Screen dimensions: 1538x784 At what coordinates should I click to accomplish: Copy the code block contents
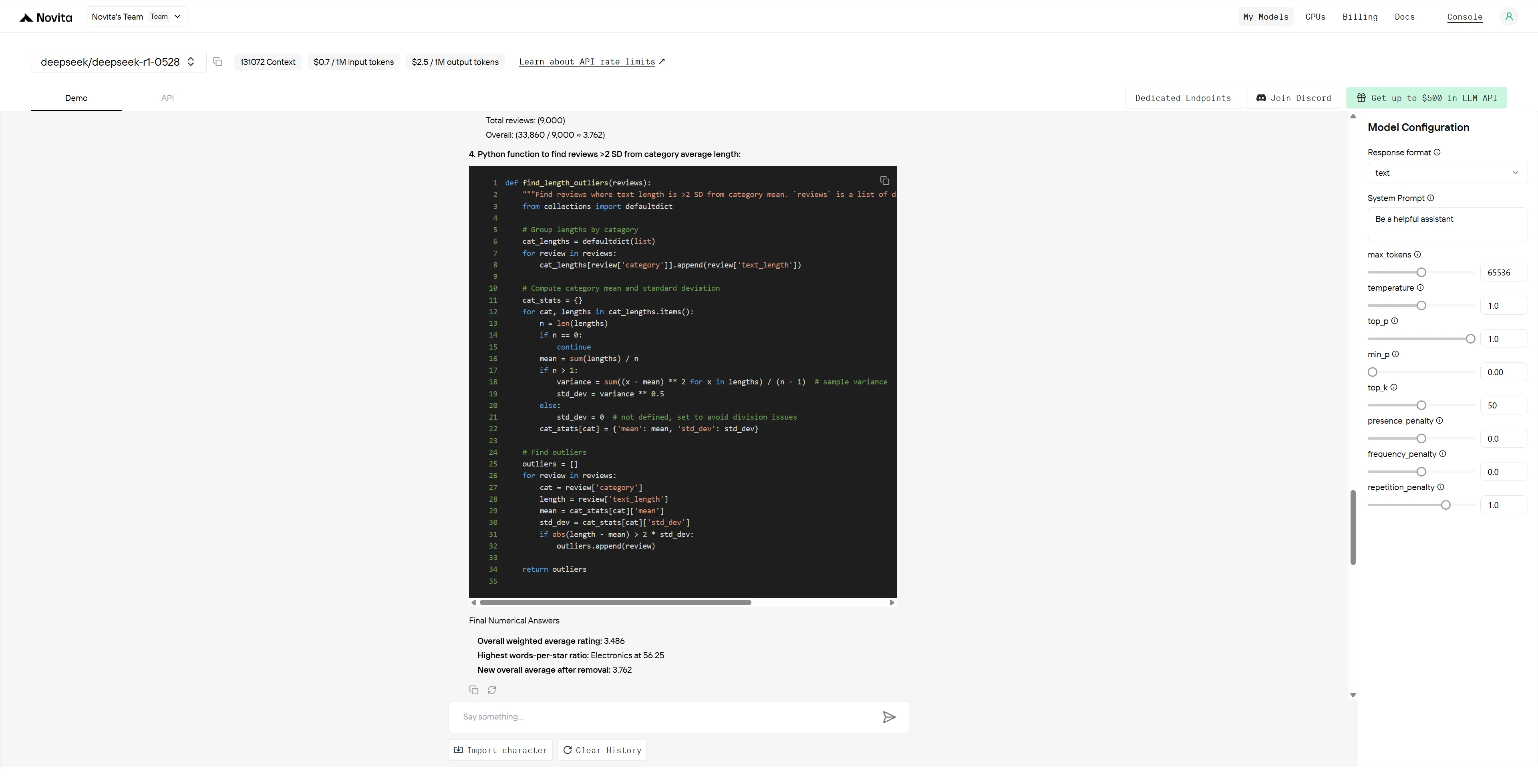[884, 181]
